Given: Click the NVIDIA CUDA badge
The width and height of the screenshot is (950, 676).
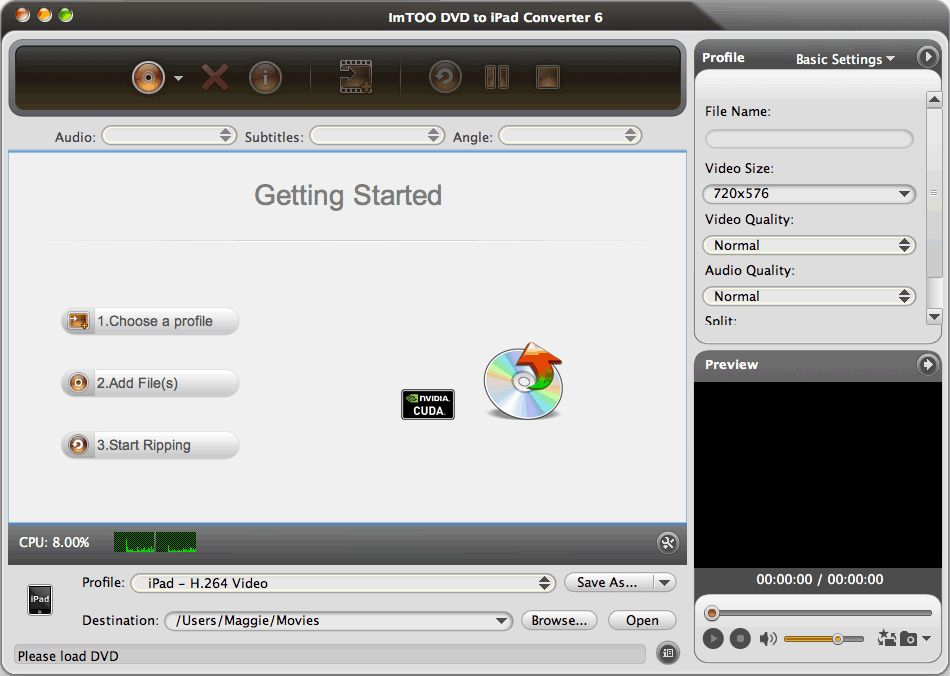Looking at the screenshot, I should (428, 404).
